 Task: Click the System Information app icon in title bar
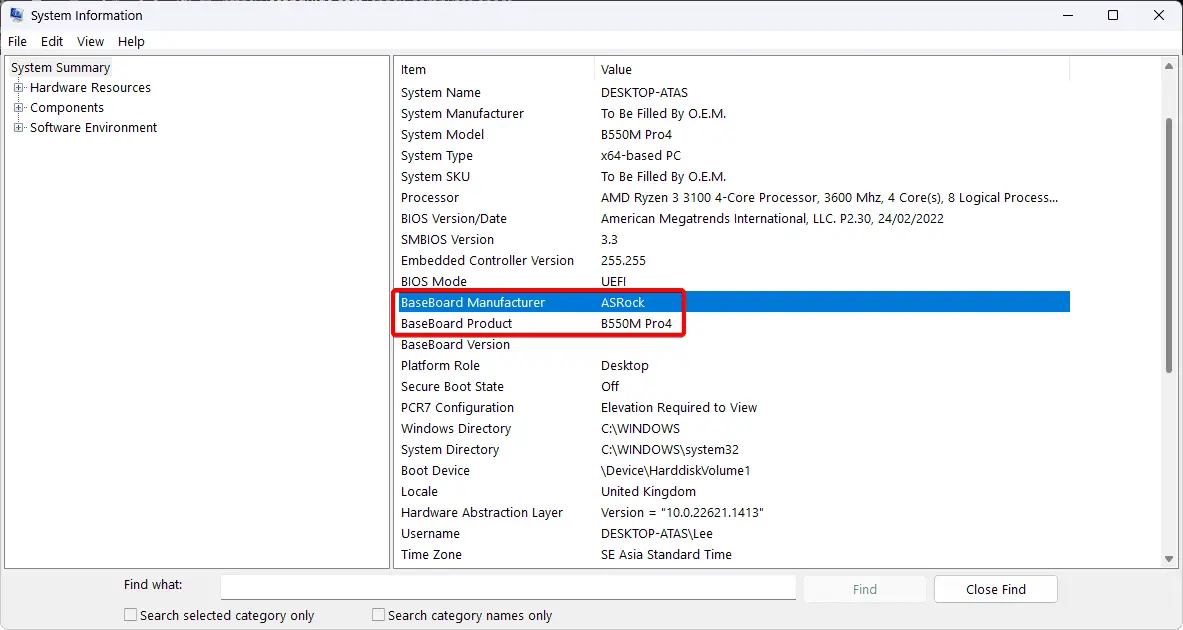[x=16, y=15]
